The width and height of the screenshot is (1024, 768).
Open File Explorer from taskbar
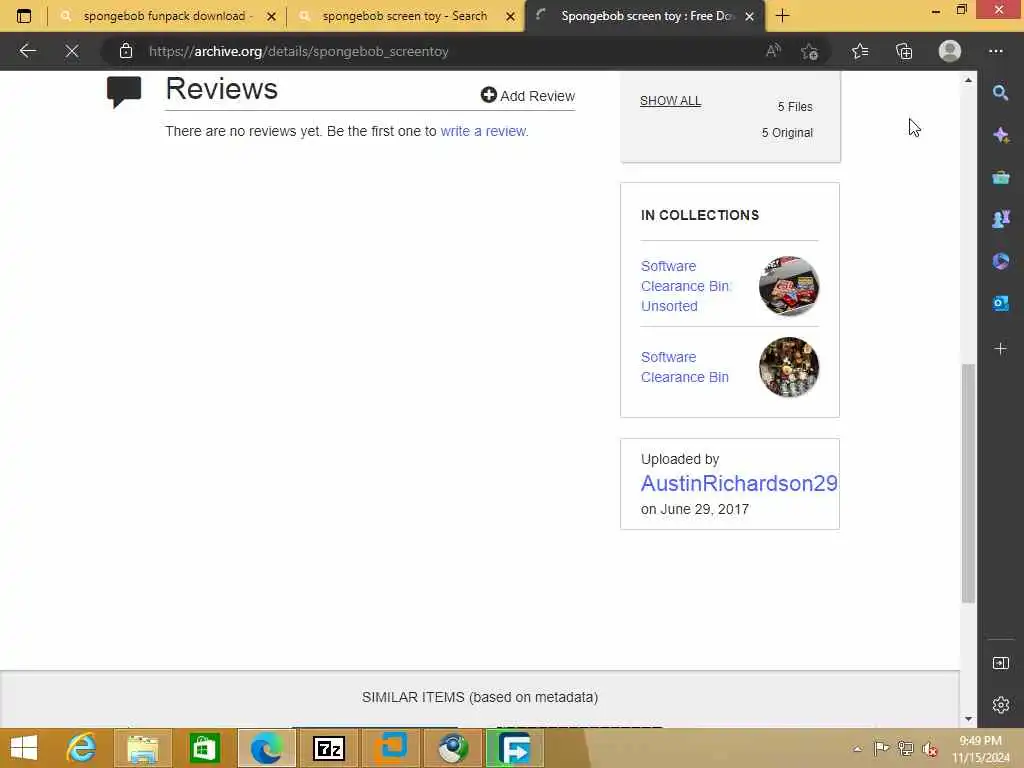[143, 748]
